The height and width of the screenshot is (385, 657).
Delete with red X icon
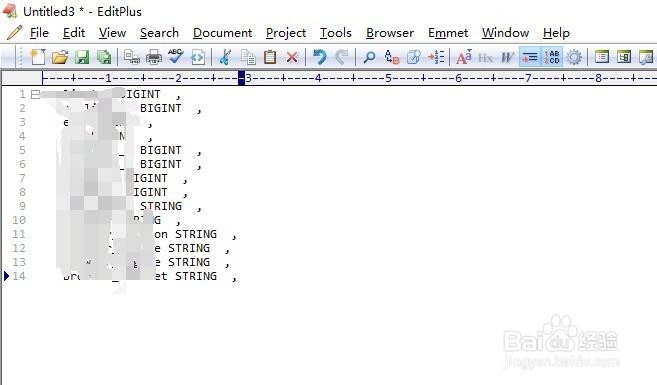point(292,57)
